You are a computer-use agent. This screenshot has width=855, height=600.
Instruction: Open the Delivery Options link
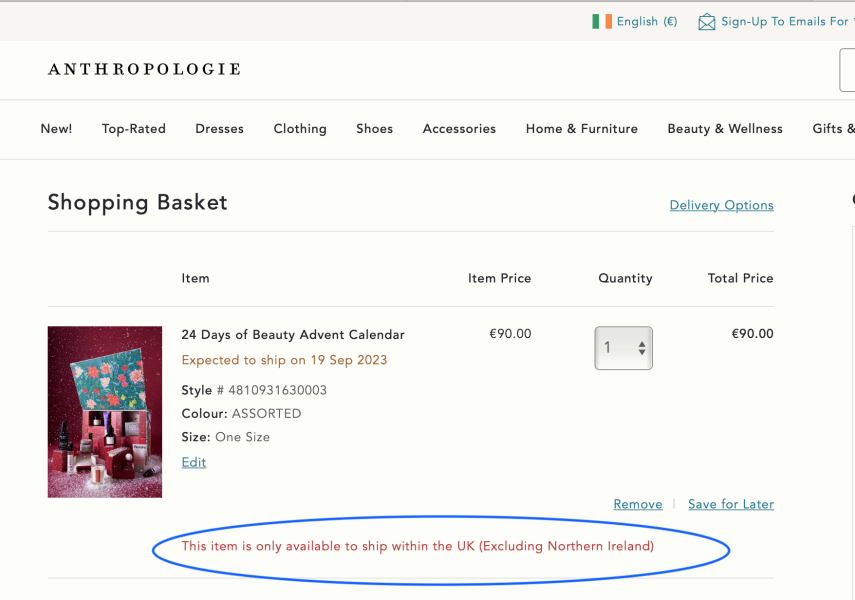coord(721,205)
